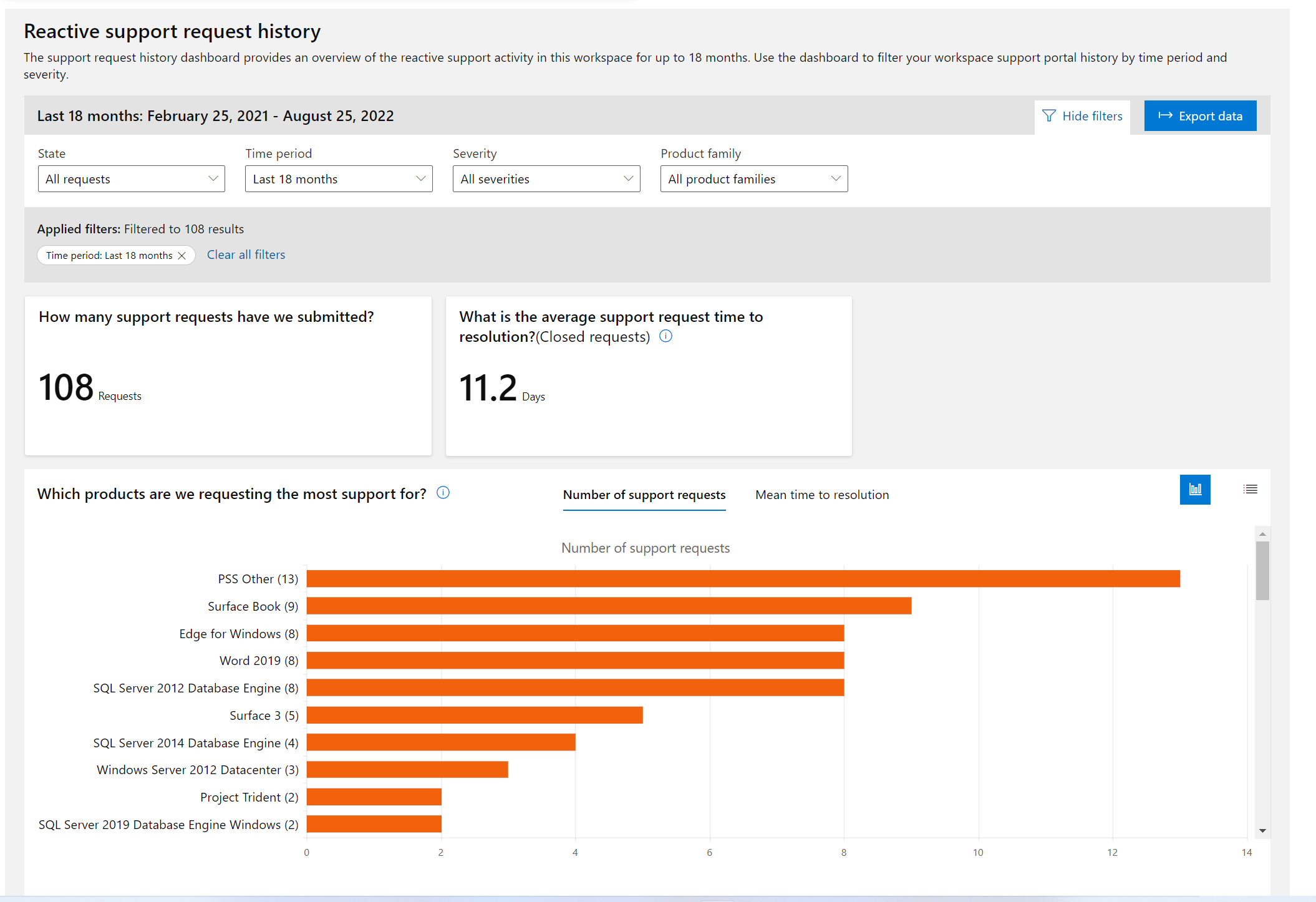This screenshot has width=1316, height=902.
Task: Switch to list view icon
Action: pyautogui.click(x=1250, y=490)
